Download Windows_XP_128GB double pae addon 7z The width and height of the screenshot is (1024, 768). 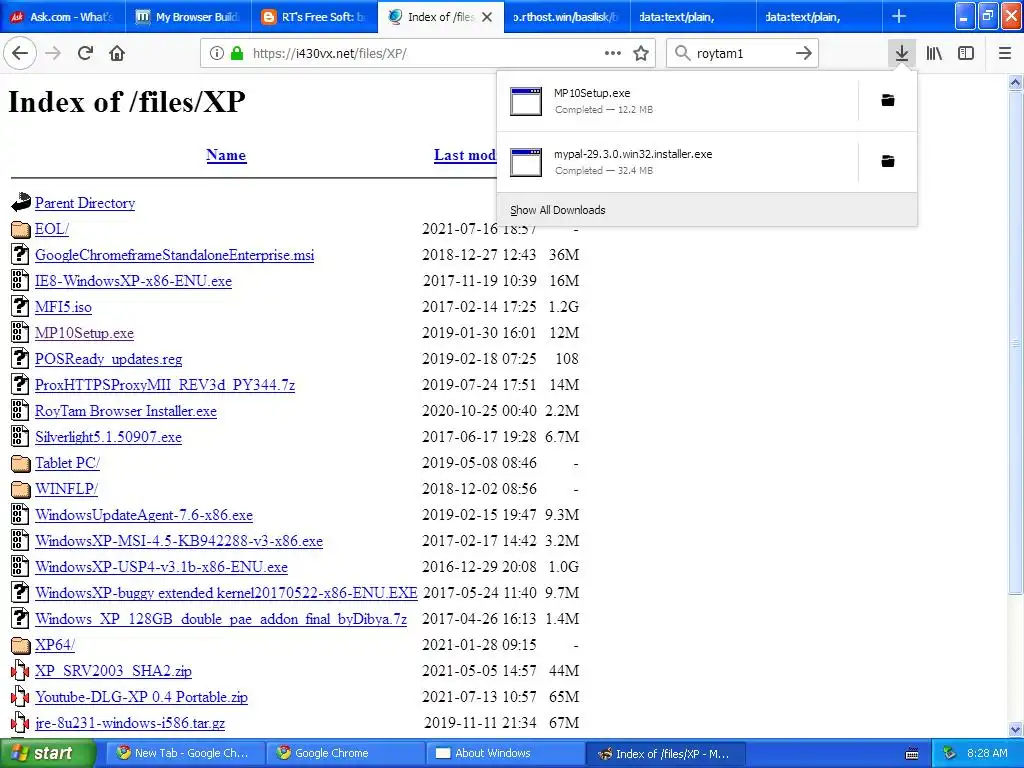221,619
